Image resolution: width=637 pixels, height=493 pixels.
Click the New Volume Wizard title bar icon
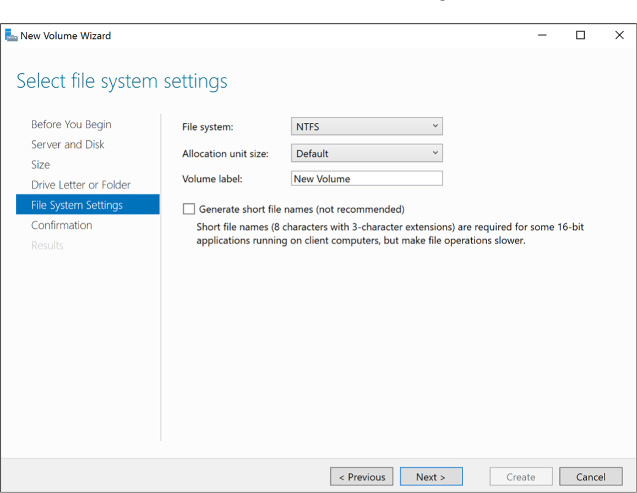tap(11, 36)
